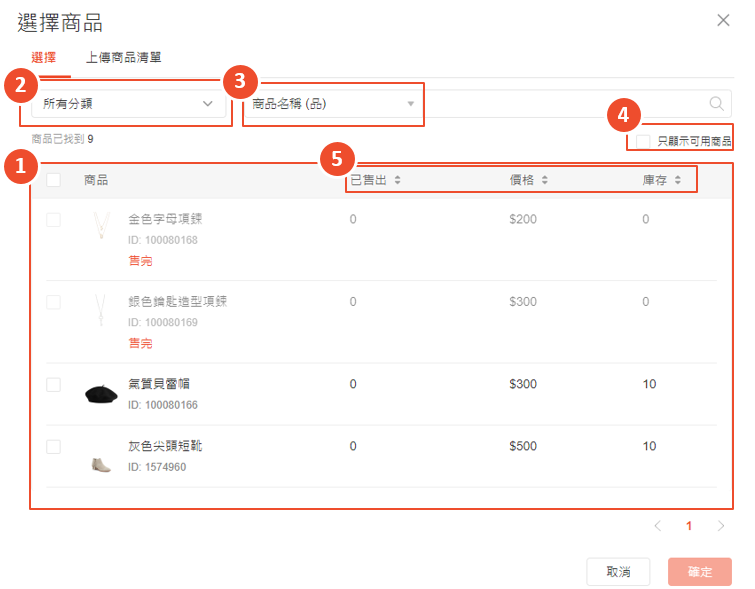
Task: Select the 選擇 tab
Action: 44,57
